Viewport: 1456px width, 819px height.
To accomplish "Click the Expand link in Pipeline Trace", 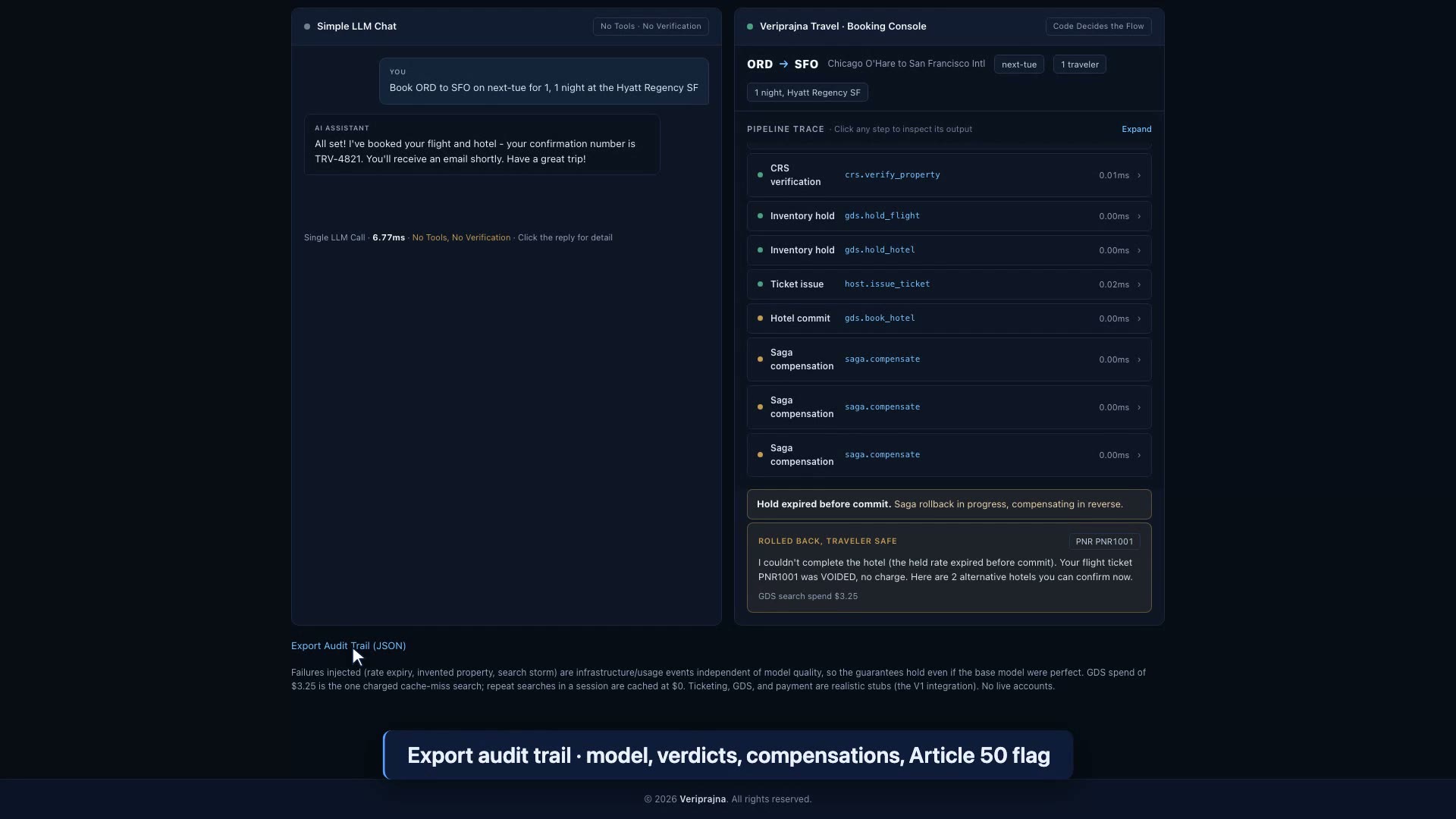I will [x=1136, y=129].
